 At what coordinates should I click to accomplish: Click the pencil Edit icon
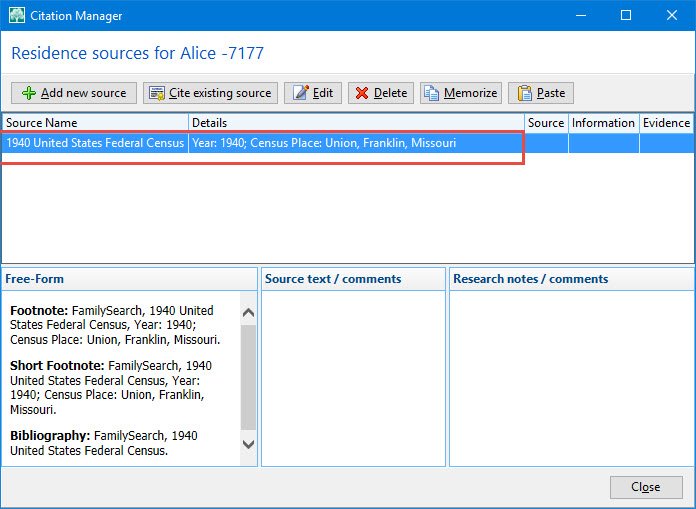pyautogui.click(x=301, y=93)
